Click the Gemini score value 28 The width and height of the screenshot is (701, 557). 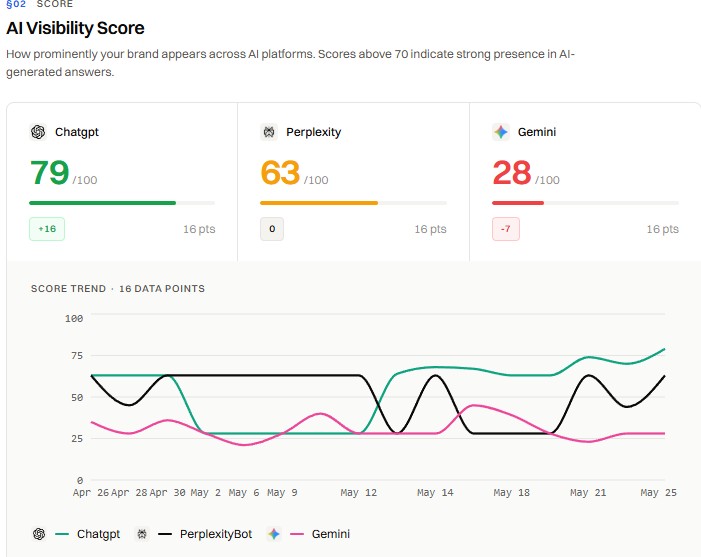pyautogui.click(x=512, y=173)
